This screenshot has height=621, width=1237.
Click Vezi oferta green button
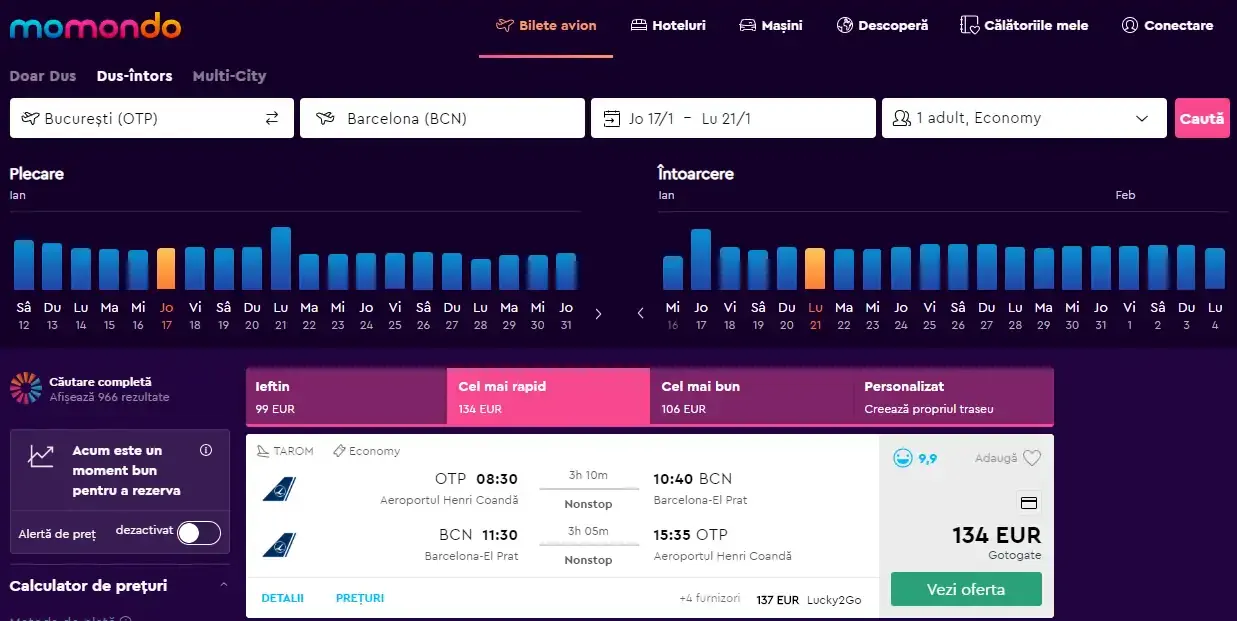pyautogui.click(x=966, y=589)
